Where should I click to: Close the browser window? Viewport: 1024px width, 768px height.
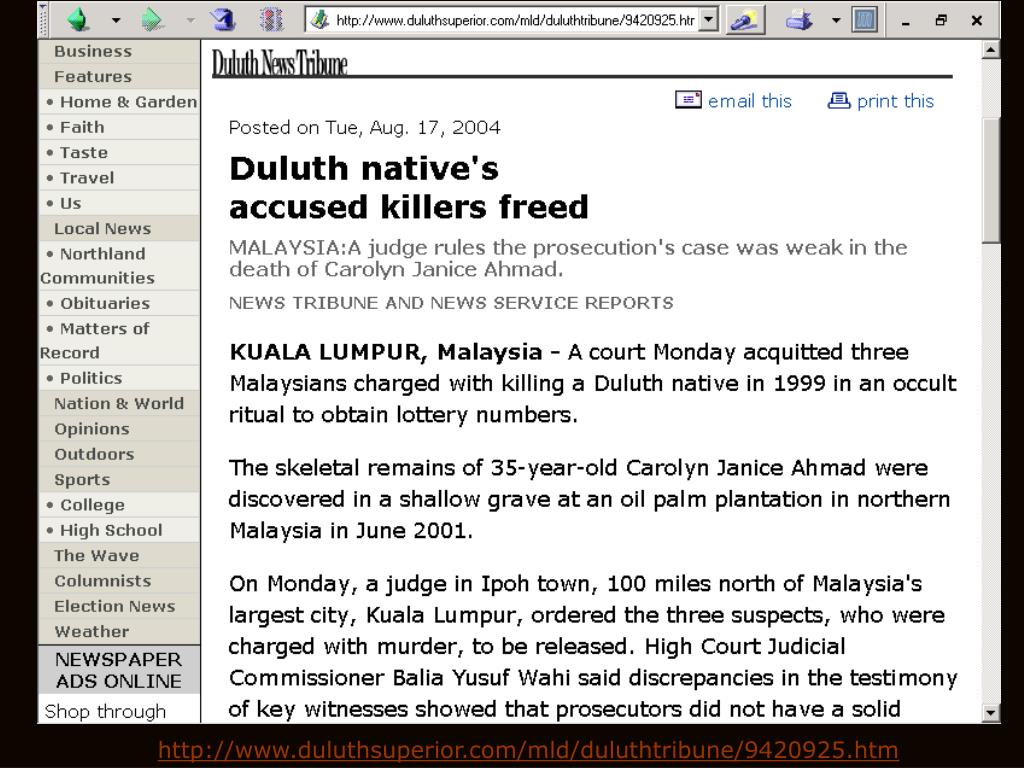pyautogui.click(x=977, y=20)
